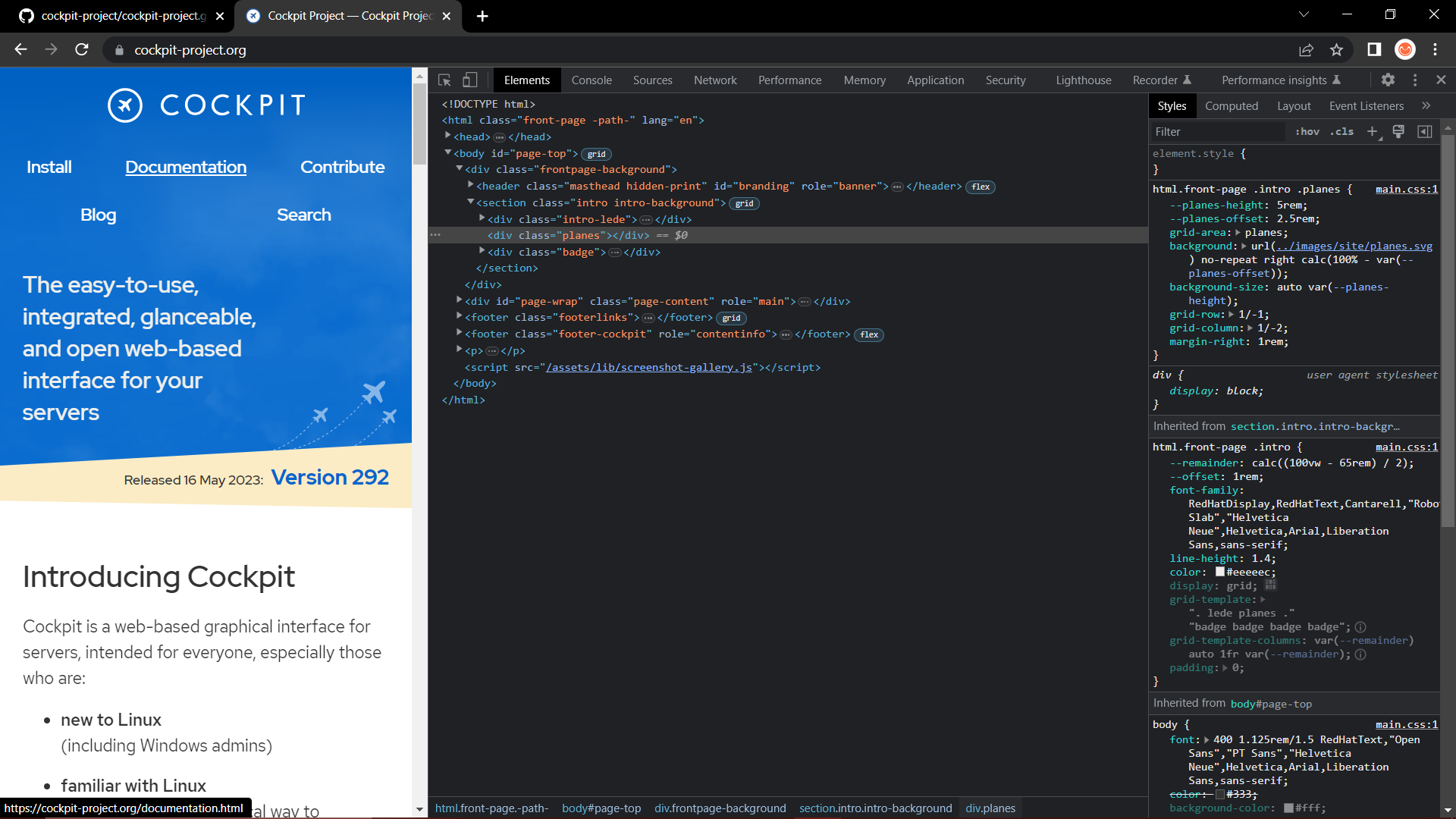Toggle the computed styles sidebar icon
Screen dimensions: 1456x819
point(1425,131)
